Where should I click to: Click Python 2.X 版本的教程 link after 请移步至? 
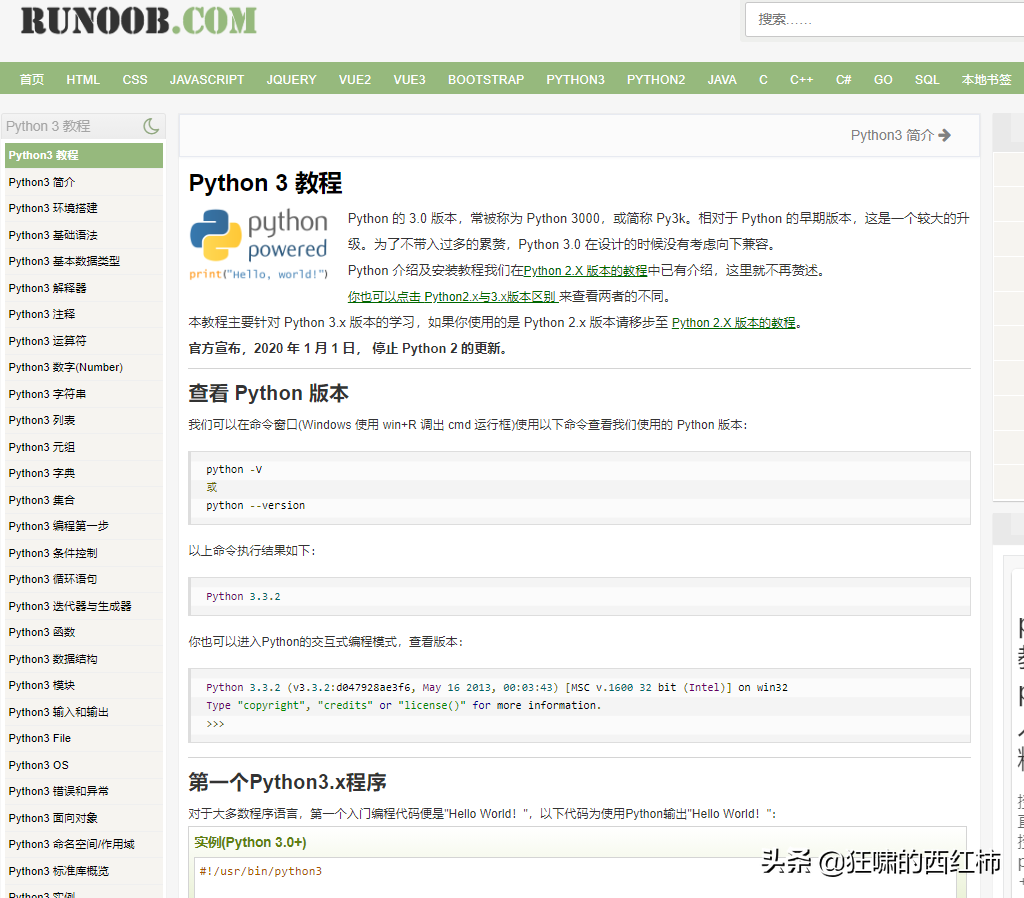coord(733,323)
